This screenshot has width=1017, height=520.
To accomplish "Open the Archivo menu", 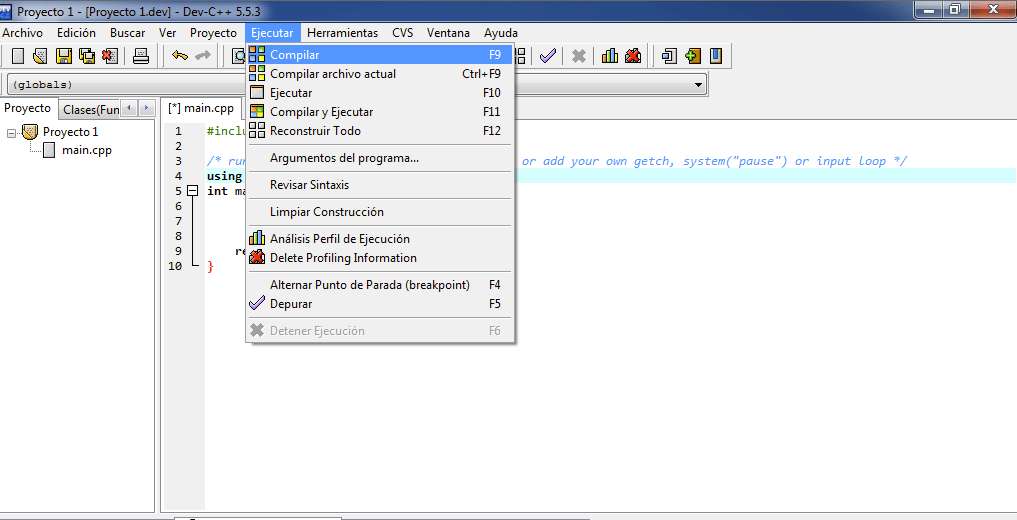I will click(23, 32).
